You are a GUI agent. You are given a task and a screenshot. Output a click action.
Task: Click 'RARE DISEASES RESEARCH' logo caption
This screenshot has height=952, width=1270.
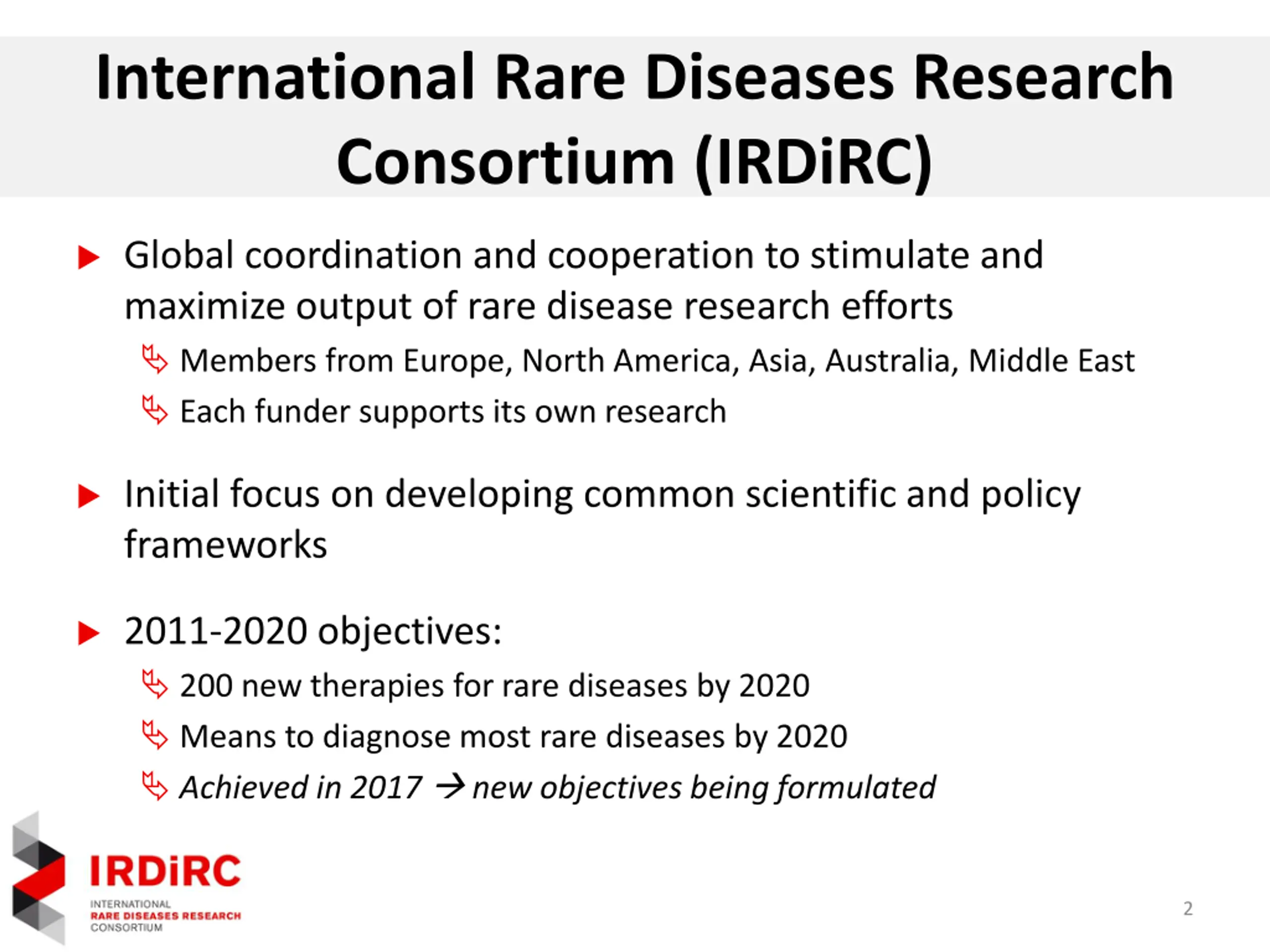tap(165, 916)
